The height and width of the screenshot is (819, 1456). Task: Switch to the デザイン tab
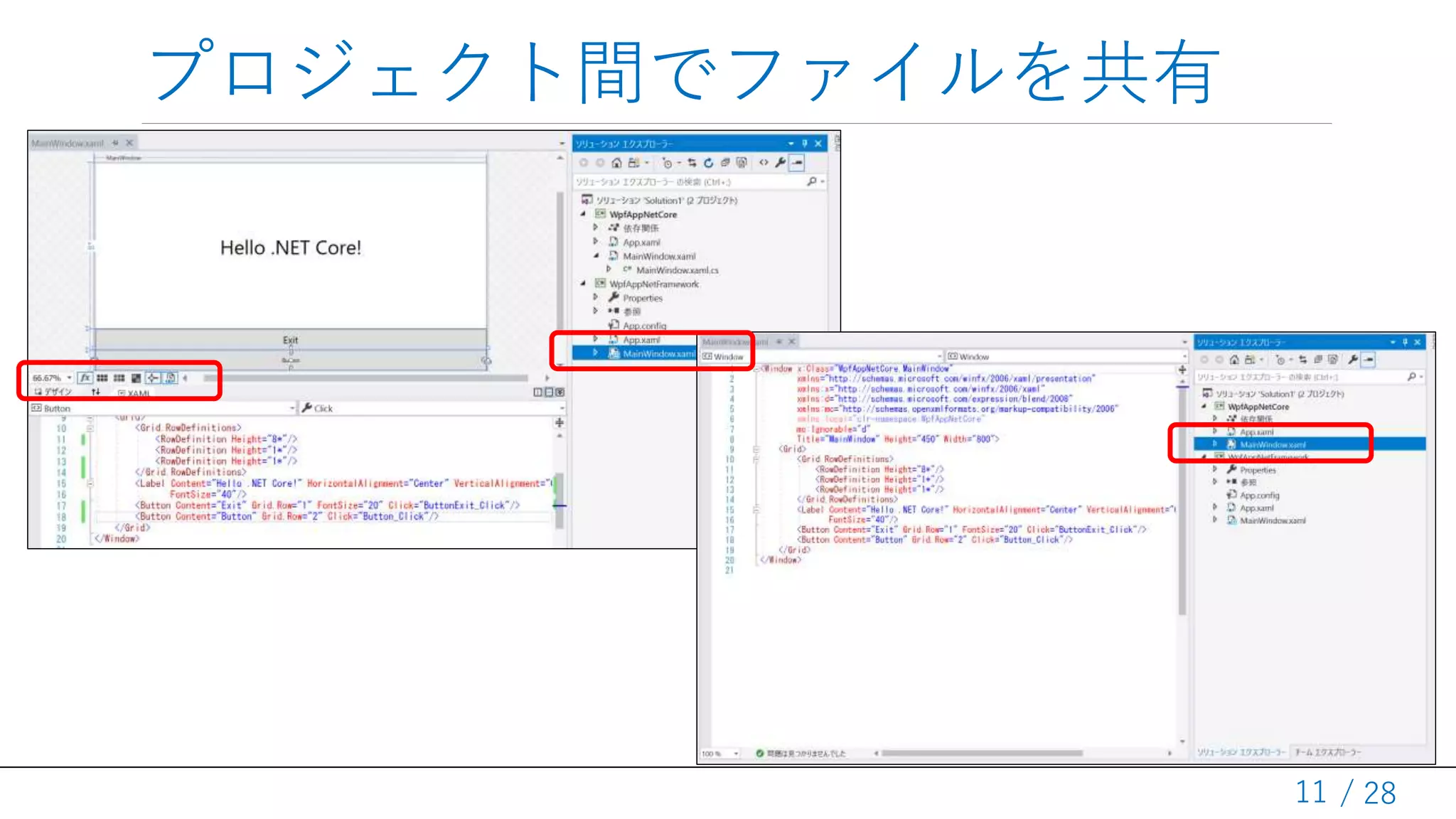(53, 392)
